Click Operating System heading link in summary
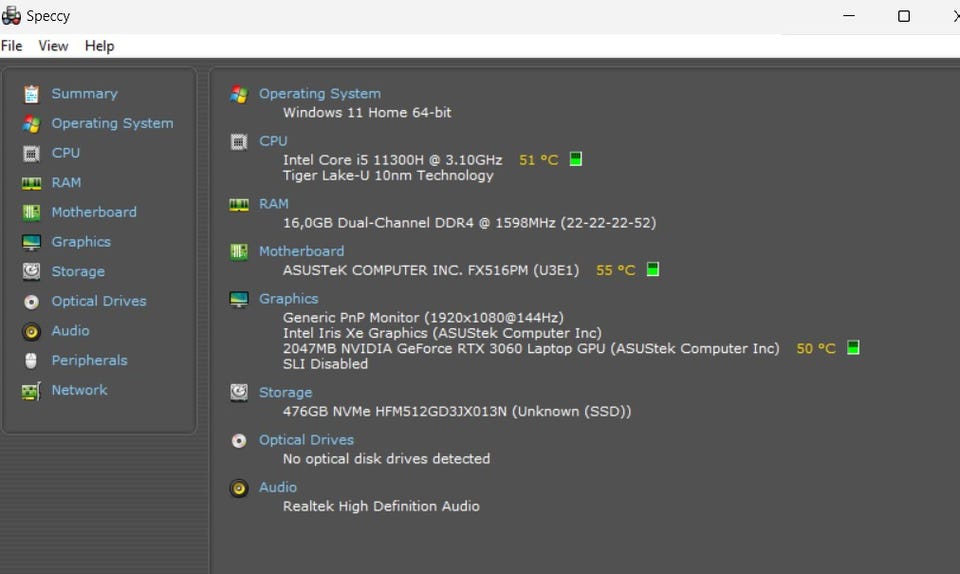The width and height of the screenshot is (960, 574). pos(320,94)
